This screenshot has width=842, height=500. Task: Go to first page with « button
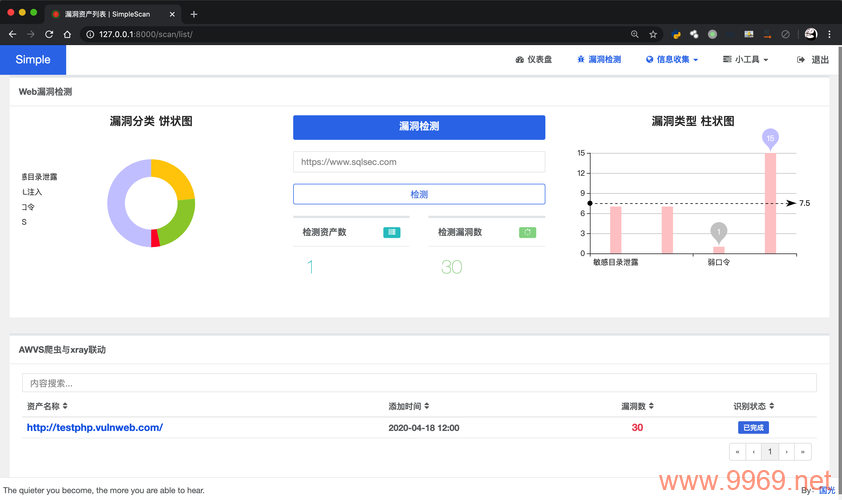[x=737, y=452]
